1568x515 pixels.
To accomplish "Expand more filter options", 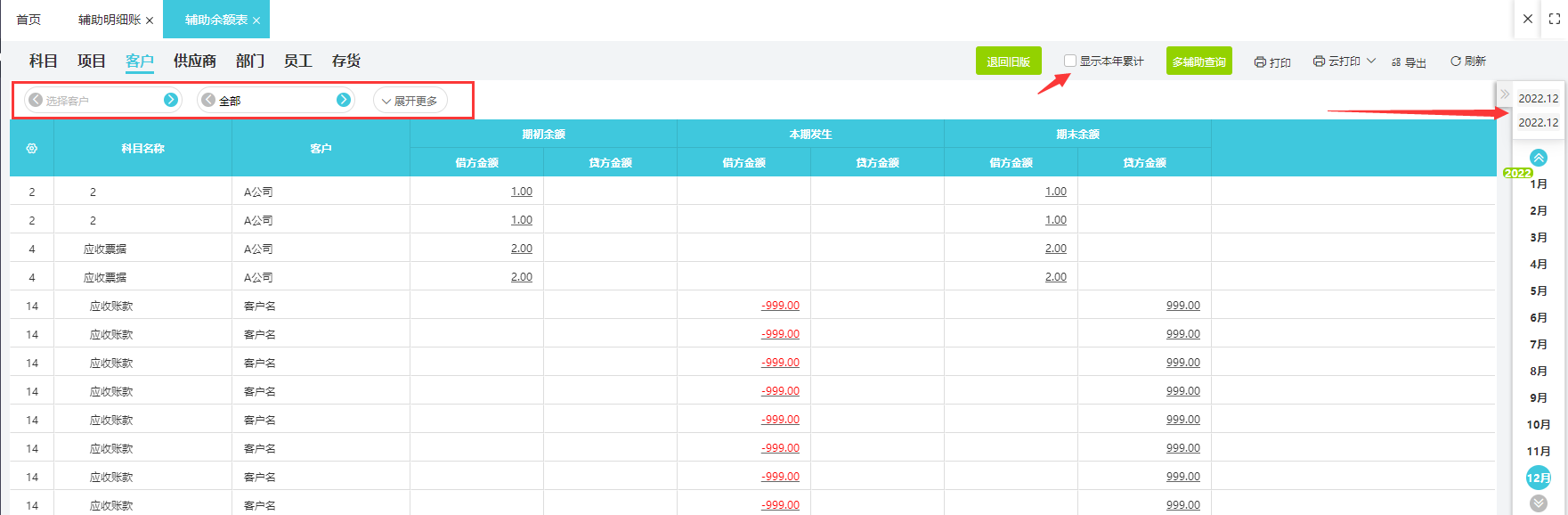I will pyautogui.click(x=410, y=101).
